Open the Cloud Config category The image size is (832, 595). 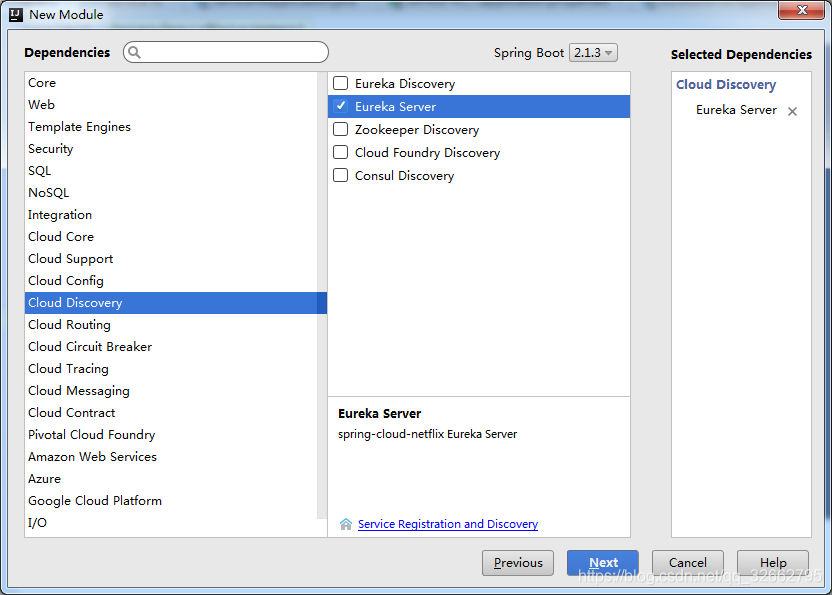pos(171,281)
